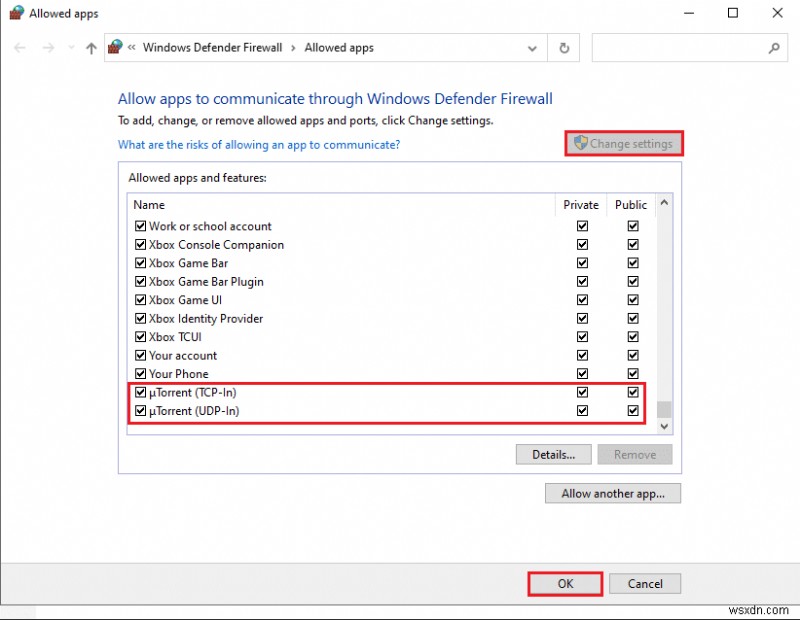800x620 pixels.
Task: Toggle the Your Phone app checkbox
Action: pyautogui.click(x=141, y=373)
